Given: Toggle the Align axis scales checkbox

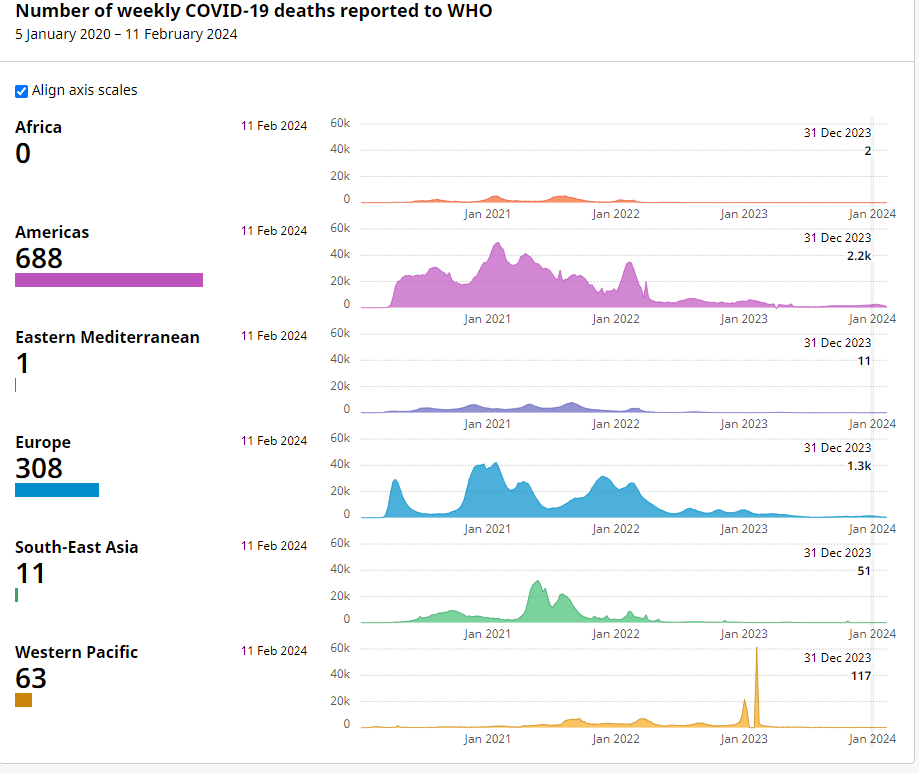Looking at the screenshot, I should pos(22,91).
